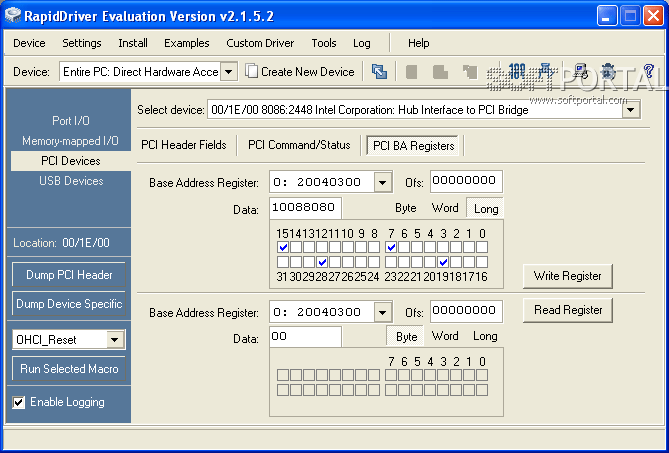Viewport: 669px width, 453px height.
Task: Click the device scan icon in toolbar
Action: (379, 72)
